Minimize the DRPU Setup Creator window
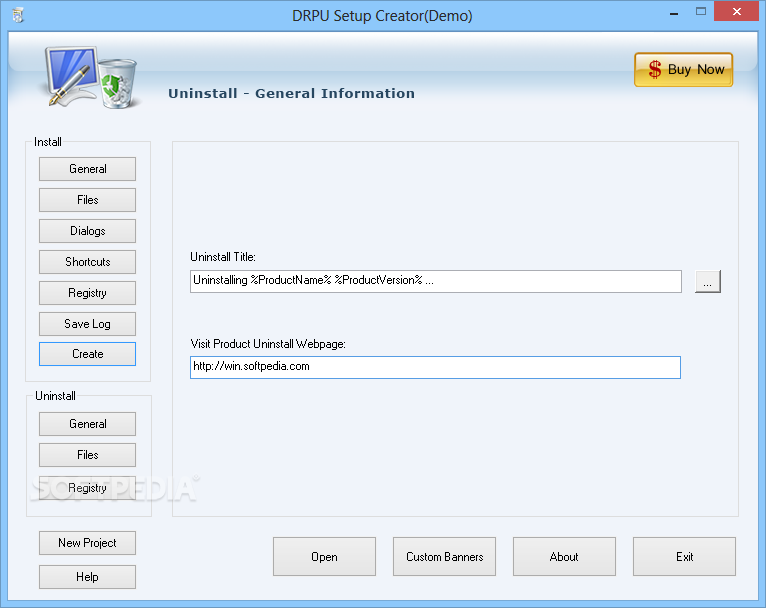 (674, 13)
